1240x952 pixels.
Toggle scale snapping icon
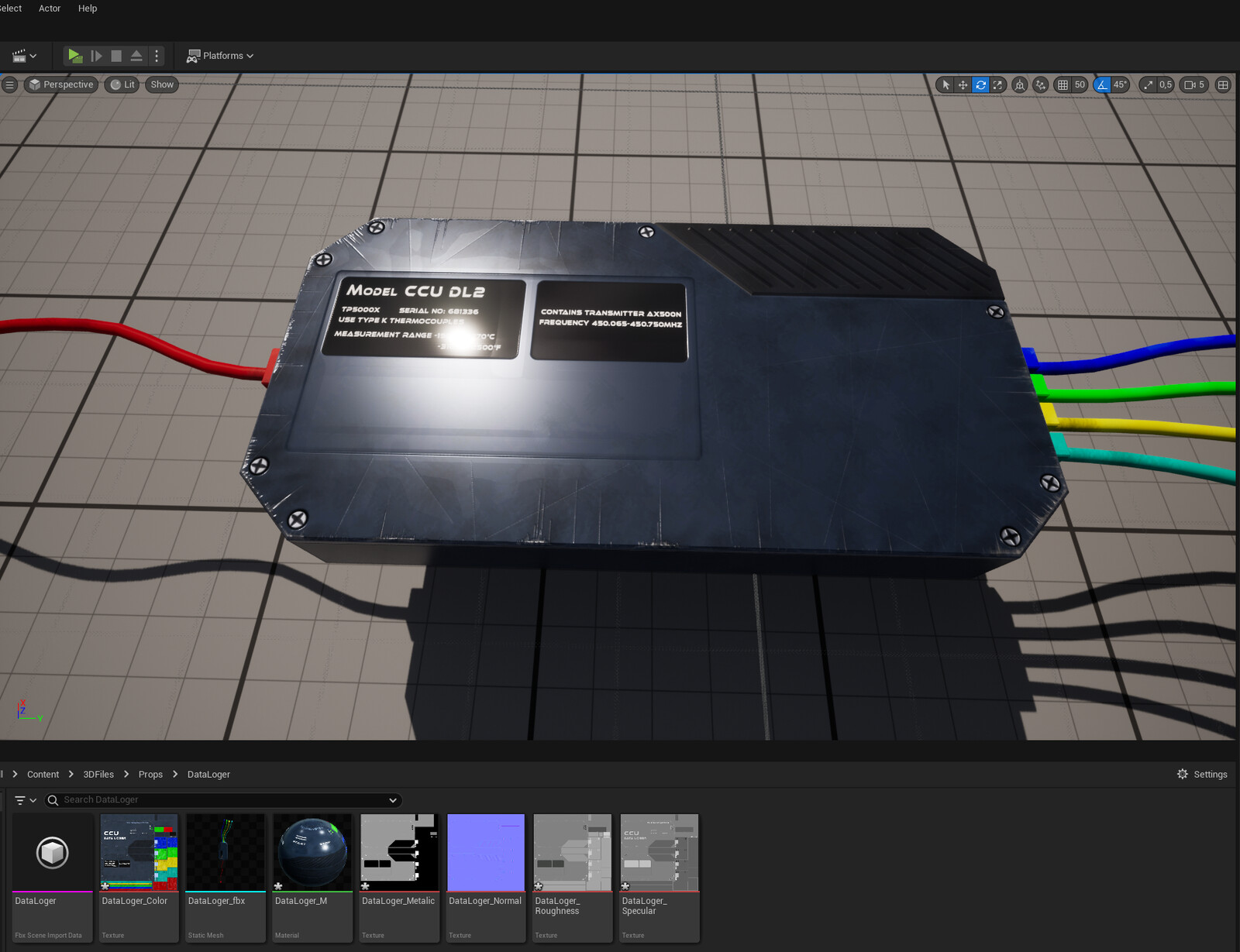tap(1148, 85)
